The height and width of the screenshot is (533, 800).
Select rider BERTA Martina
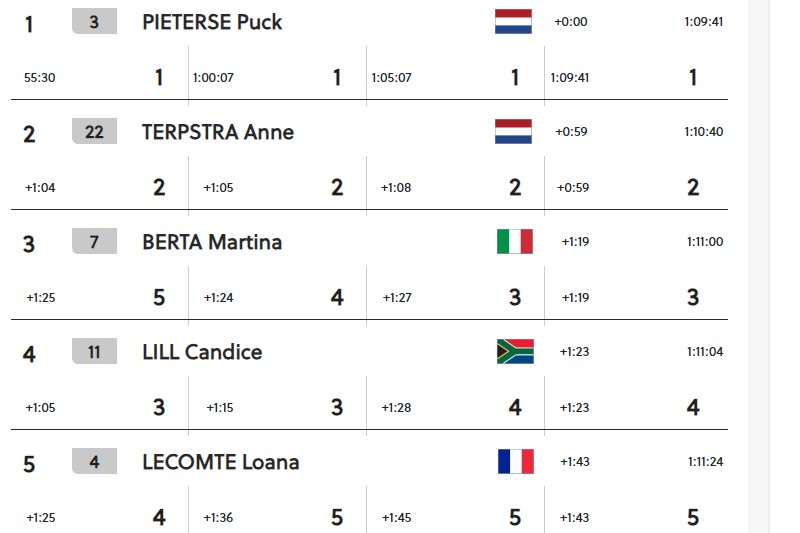(x=212, y=242)
